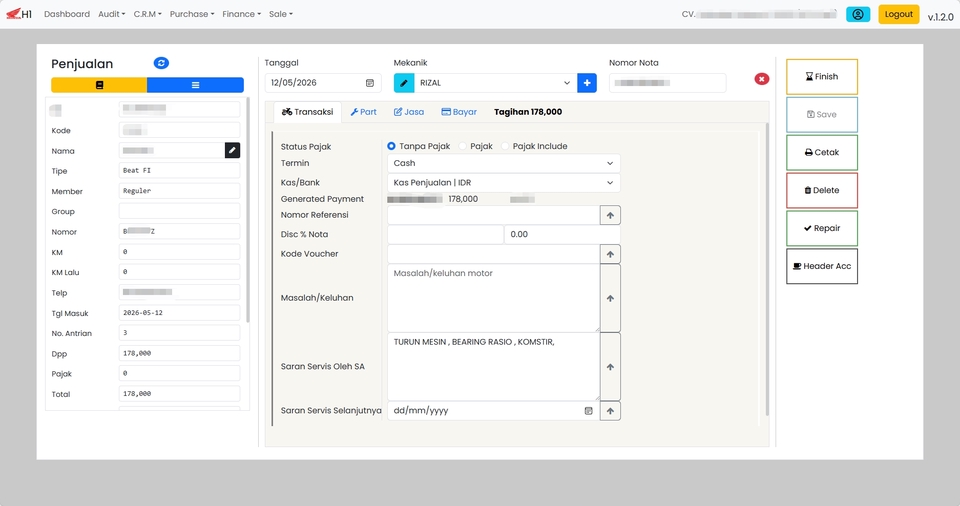Click the Disc % Nota percent field
Viewport: 960px width, 506px height.
coord(445,235)
